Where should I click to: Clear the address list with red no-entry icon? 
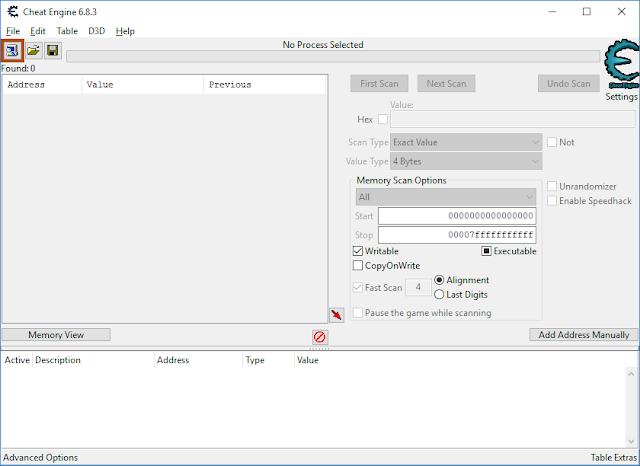[320, 337]
